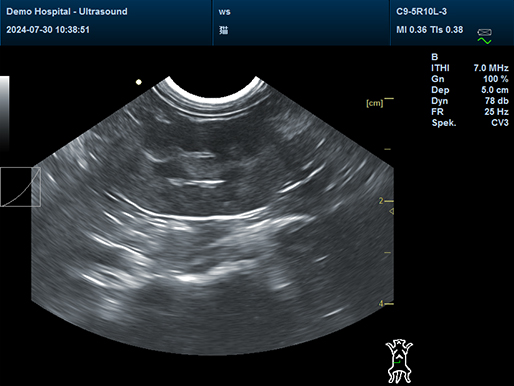The image size is (514, 386).
Task: Click the Spek. CV3 setting
Action: point(470,123)
